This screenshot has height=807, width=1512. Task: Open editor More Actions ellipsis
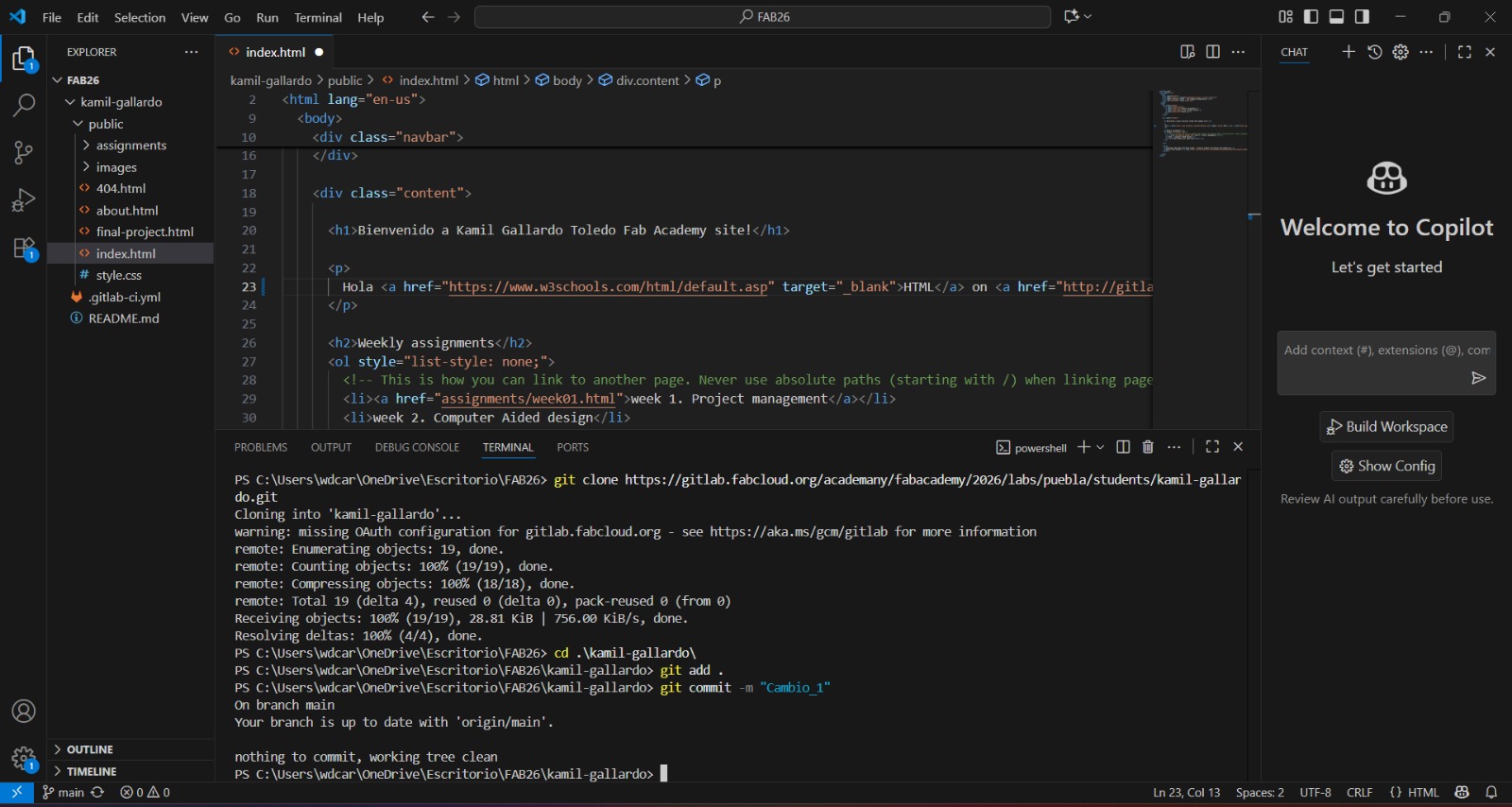pyautogui.click(x=1238, y=52)
